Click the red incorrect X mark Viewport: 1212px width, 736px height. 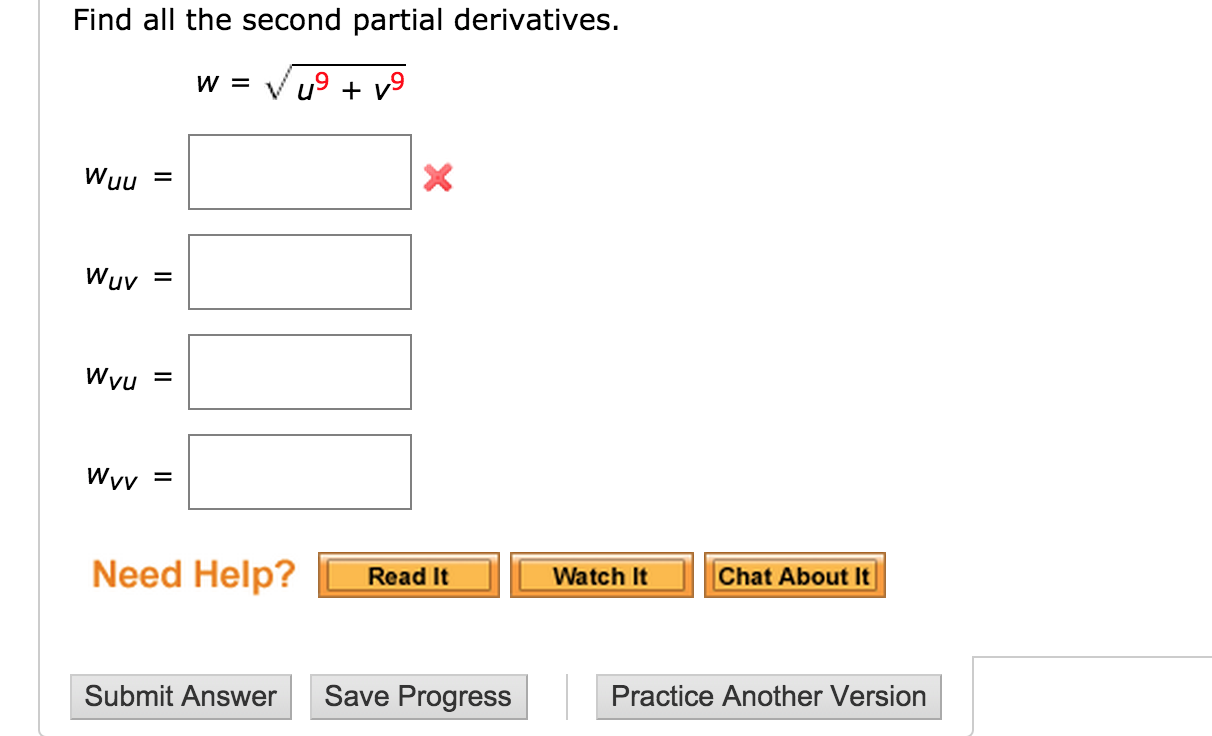[437, 179]
